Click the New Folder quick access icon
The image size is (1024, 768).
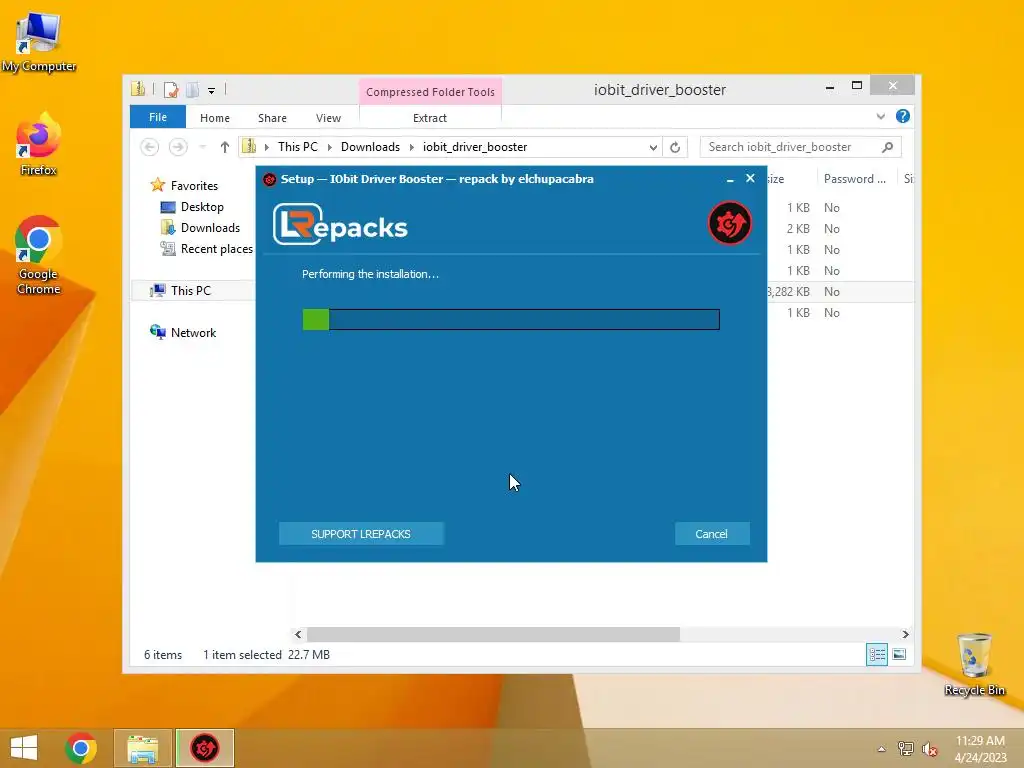coord(192,89)
